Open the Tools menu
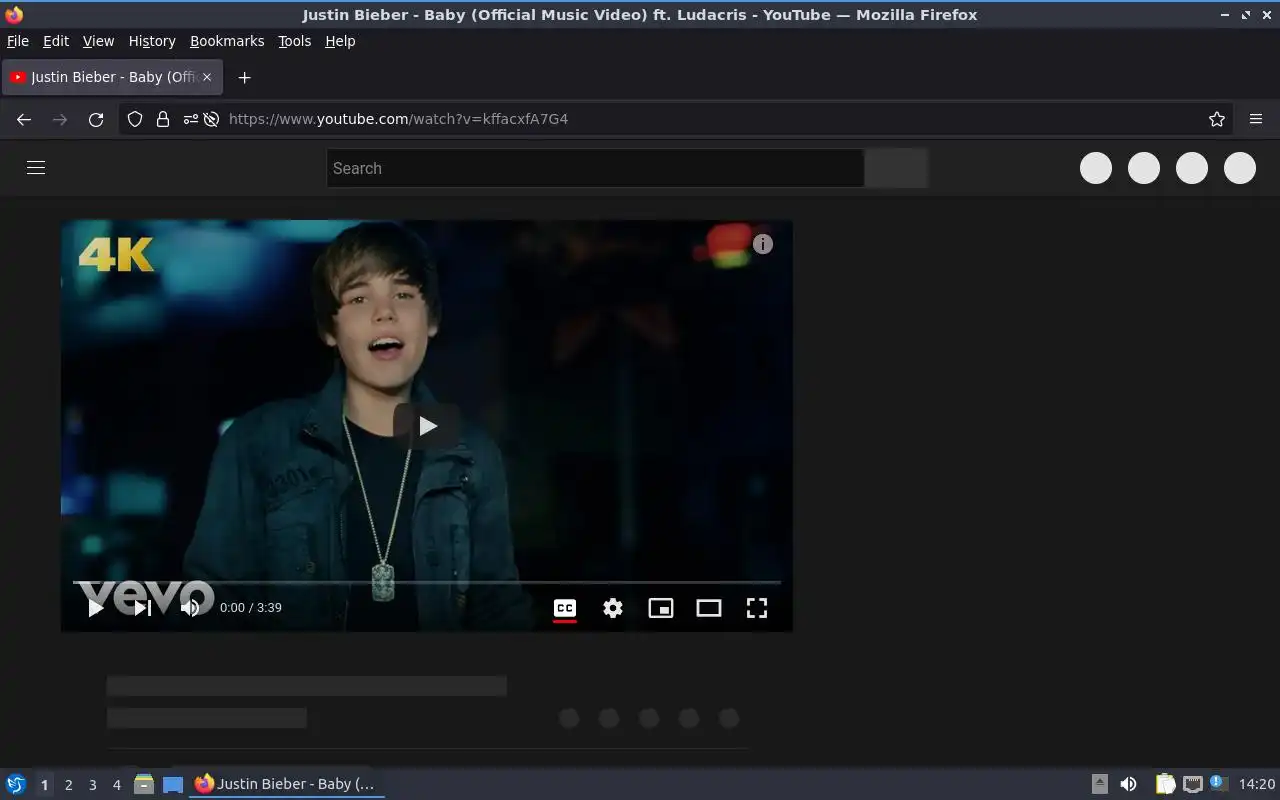 click(294, 41)
